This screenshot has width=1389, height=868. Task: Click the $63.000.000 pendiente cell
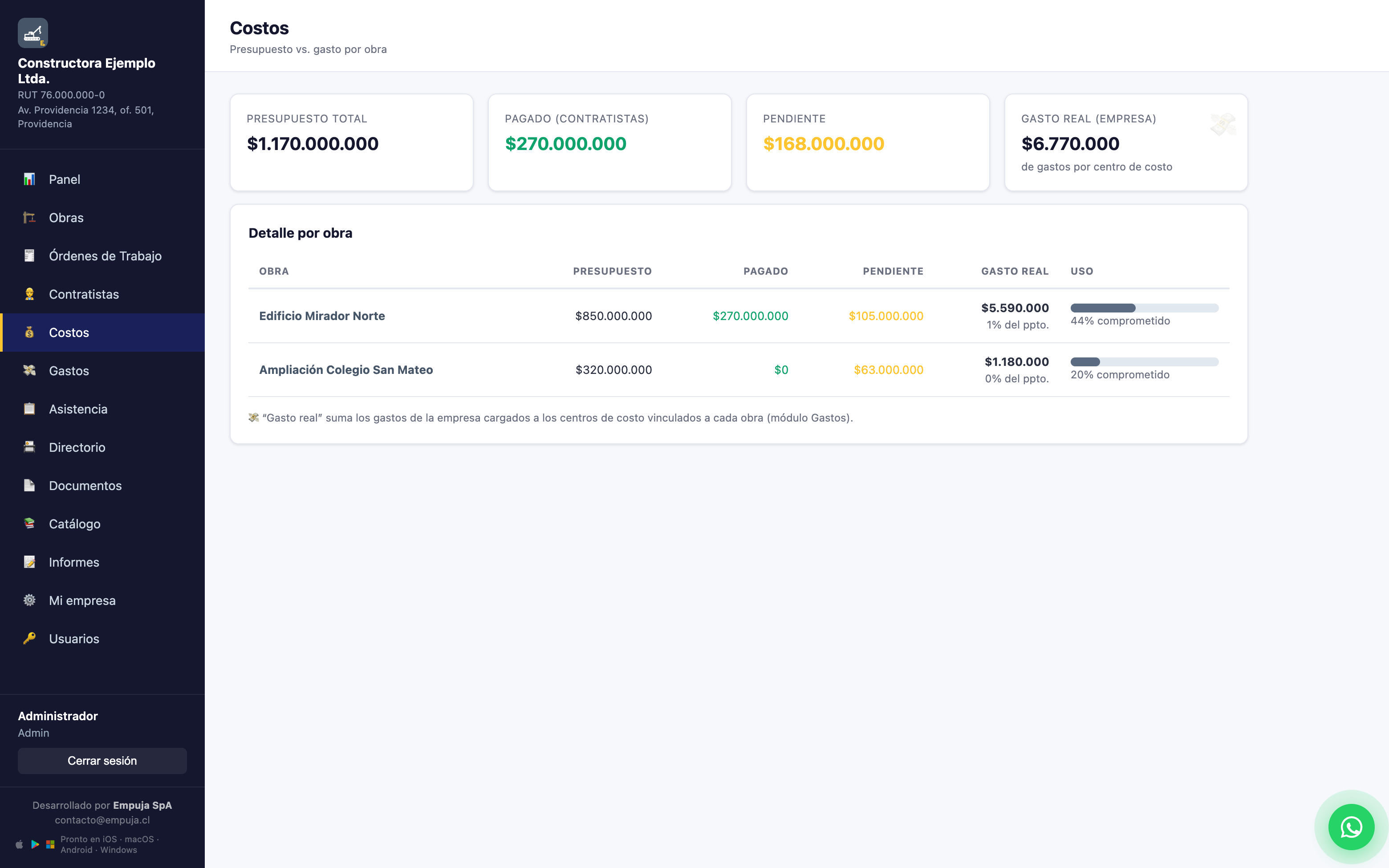(x=889, y=370)
